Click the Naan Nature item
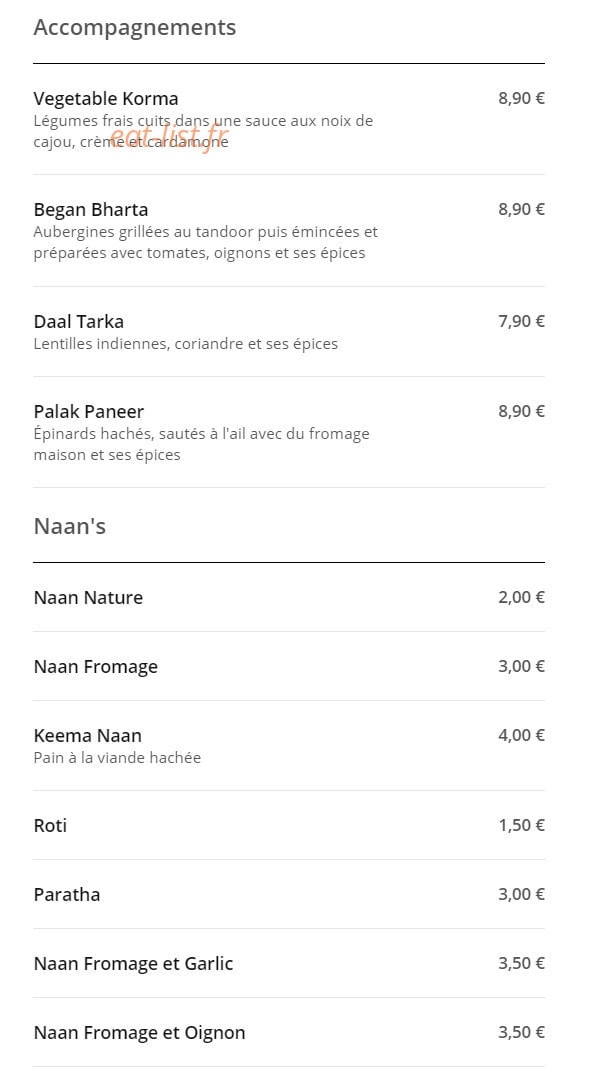 pos(88,597)
